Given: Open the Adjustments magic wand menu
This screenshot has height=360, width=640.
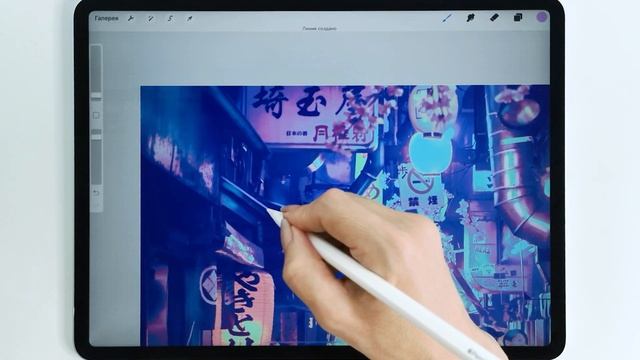Looking at the screenshot, I should [151, 19].
